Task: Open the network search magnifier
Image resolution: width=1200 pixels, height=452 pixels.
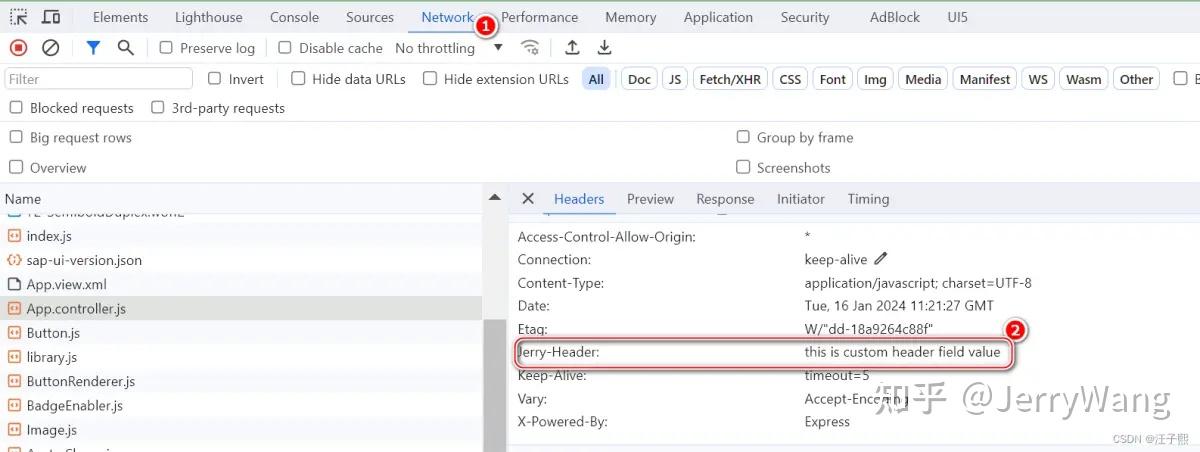Action: tap(125, 47)
